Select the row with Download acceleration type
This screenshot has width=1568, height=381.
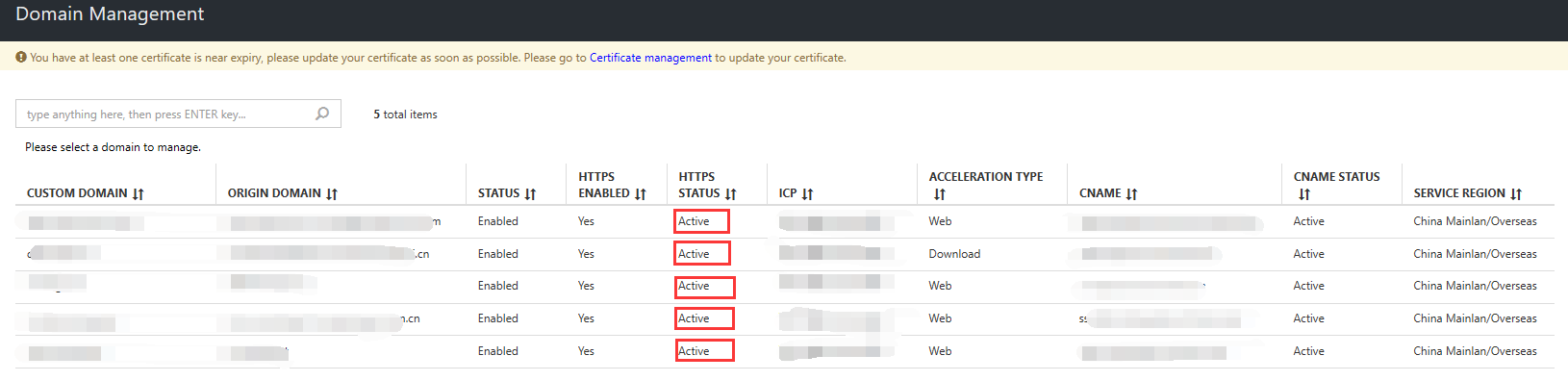coord(784,254)
